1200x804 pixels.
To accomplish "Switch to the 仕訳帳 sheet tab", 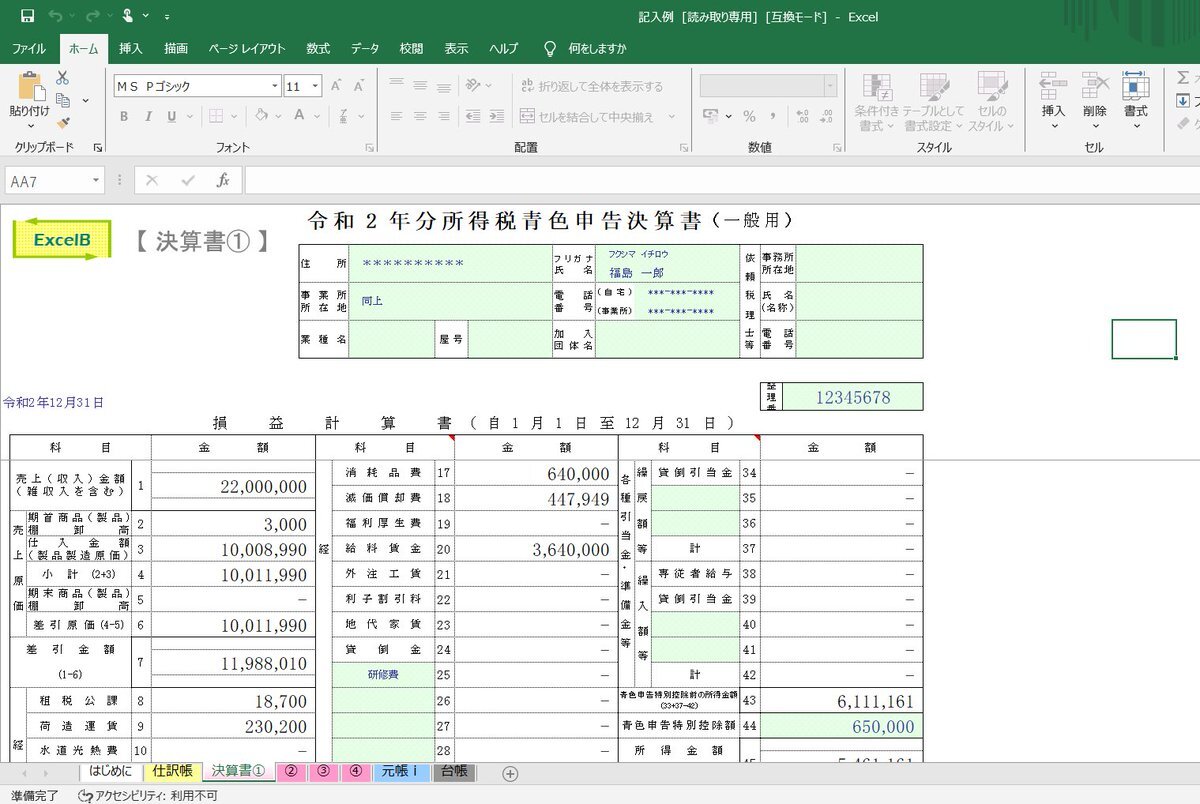I will [172, 772].
